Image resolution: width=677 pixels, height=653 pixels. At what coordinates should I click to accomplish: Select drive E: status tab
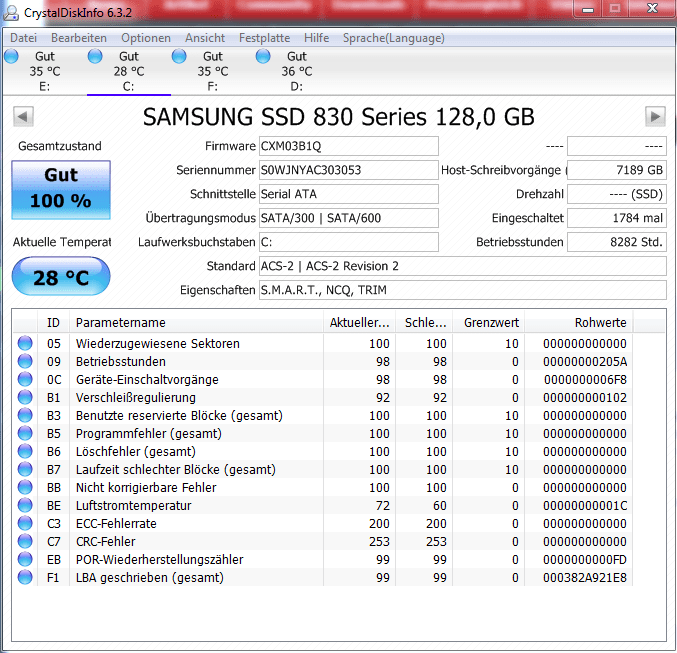click(44, 71)
